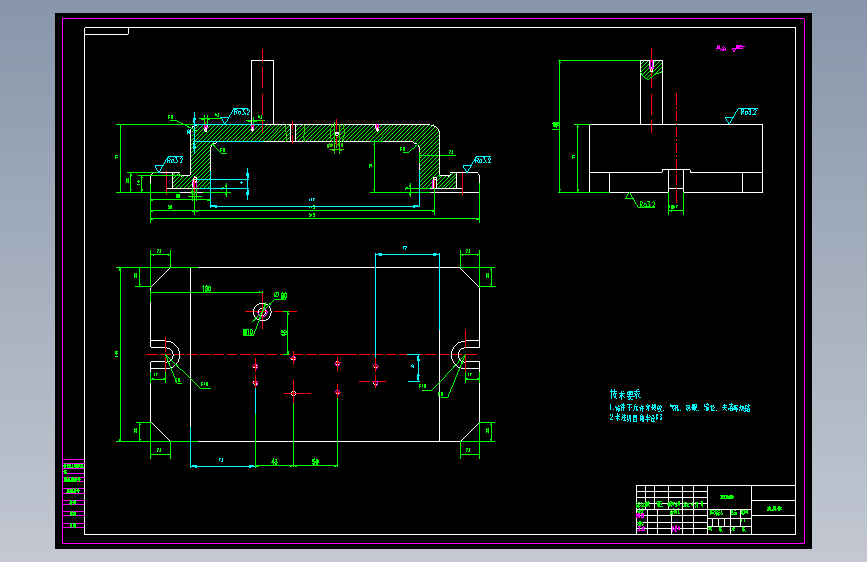Select the vertical rib above the section view
Screen dimensions: 867x562
[262, 92]
